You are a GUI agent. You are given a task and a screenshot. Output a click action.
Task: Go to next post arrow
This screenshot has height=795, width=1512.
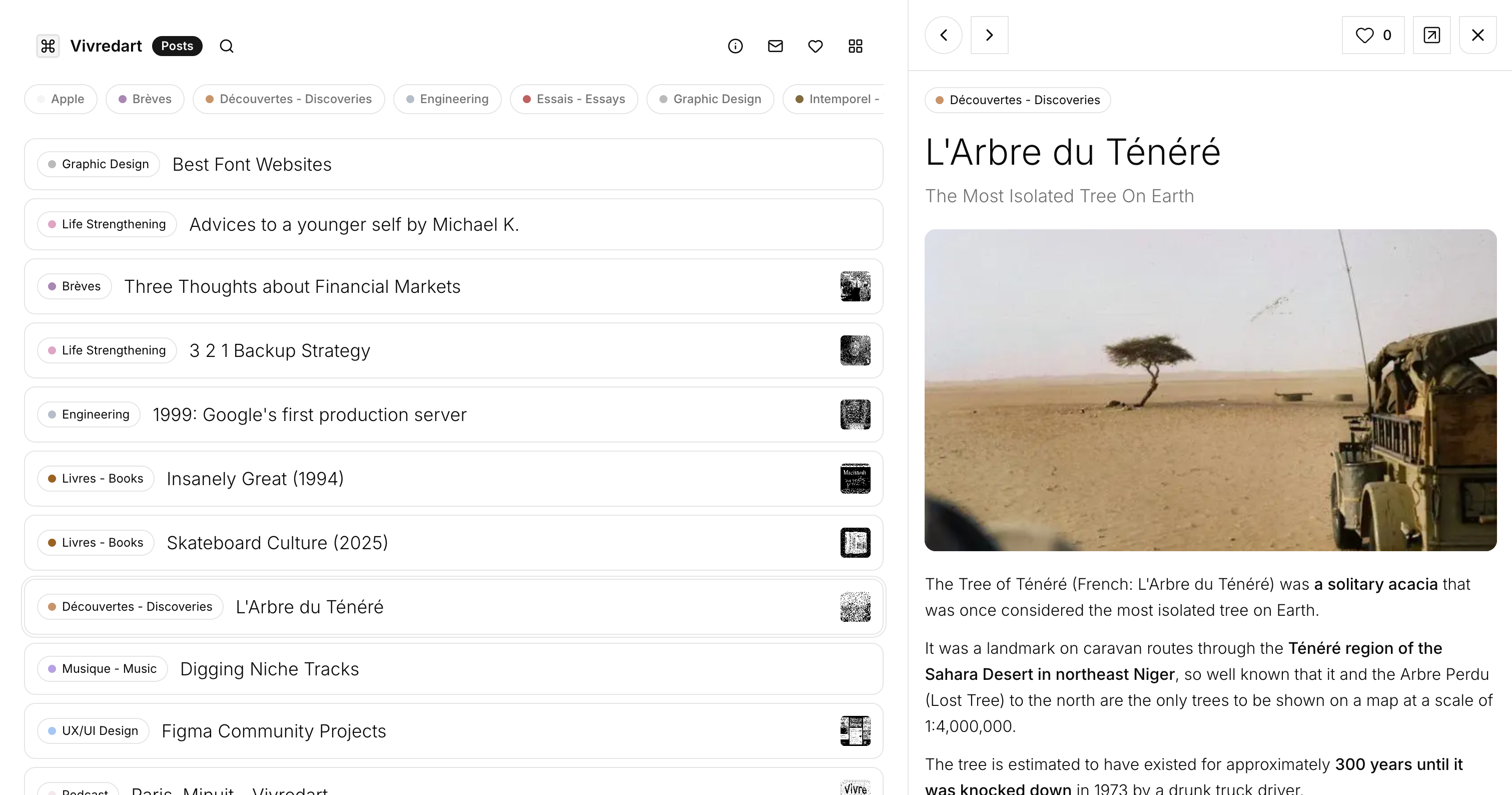point(989,35)
